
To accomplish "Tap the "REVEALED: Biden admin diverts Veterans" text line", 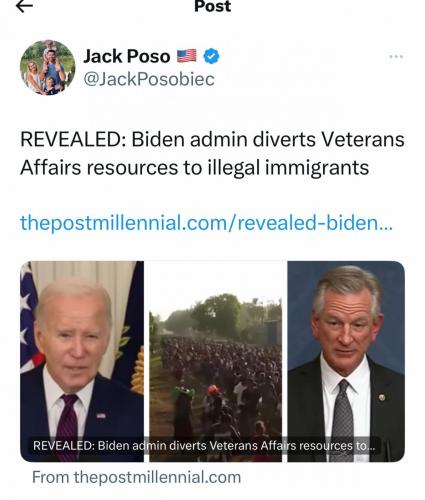I will point(212,139).
